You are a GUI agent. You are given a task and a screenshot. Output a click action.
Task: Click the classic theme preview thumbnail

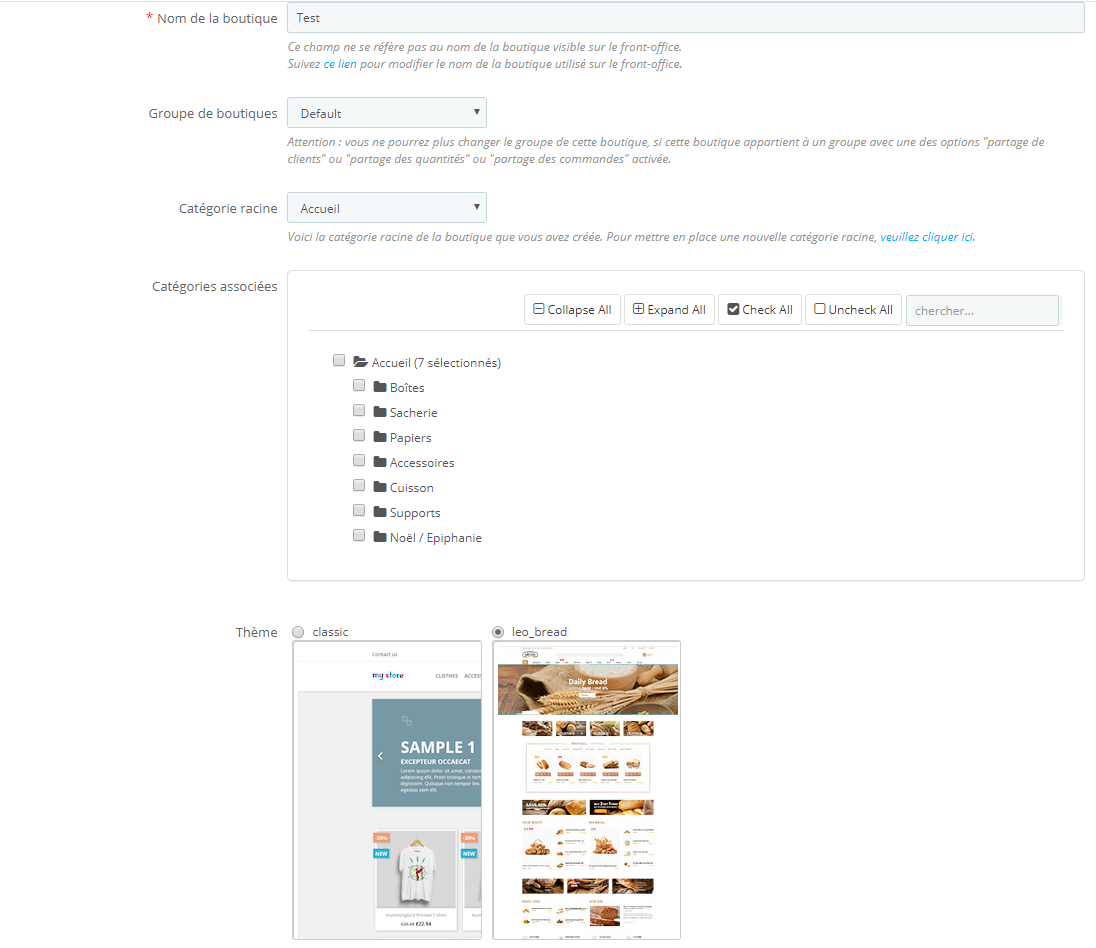click(x=387, y=790)
